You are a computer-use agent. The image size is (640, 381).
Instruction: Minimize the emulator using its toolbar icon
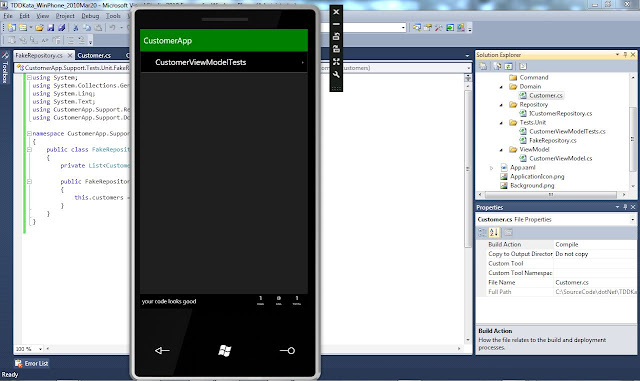coord(336,24)
